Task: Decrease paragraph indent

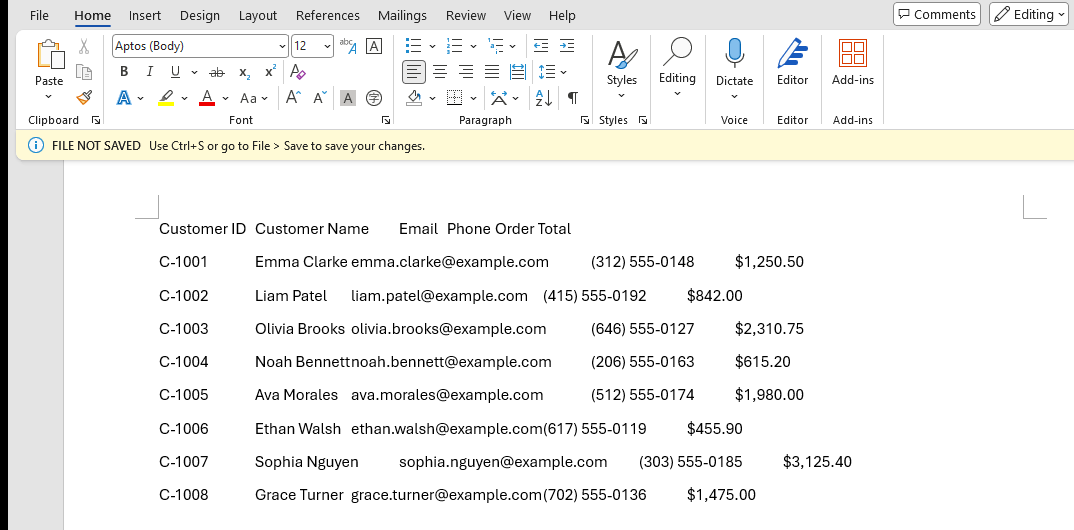Action: coord(541,46)
